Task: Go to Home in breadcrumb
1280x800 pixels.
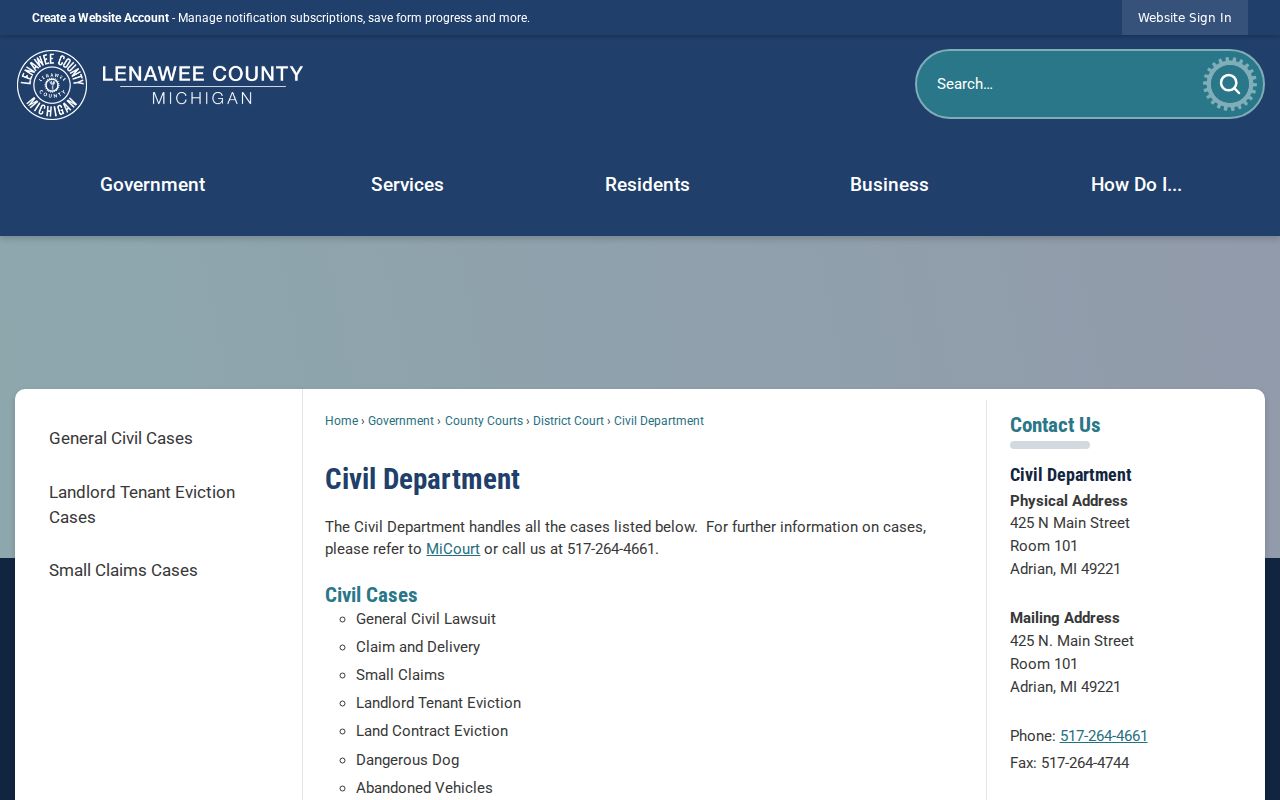Action: [x=341, y=421]
